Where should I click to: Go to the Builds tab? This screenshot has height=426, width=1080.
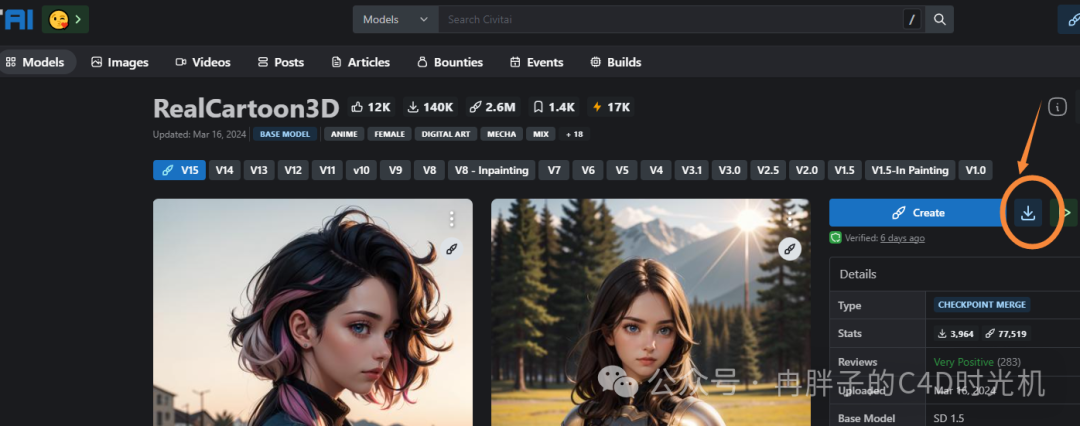[x=616, y=62]
